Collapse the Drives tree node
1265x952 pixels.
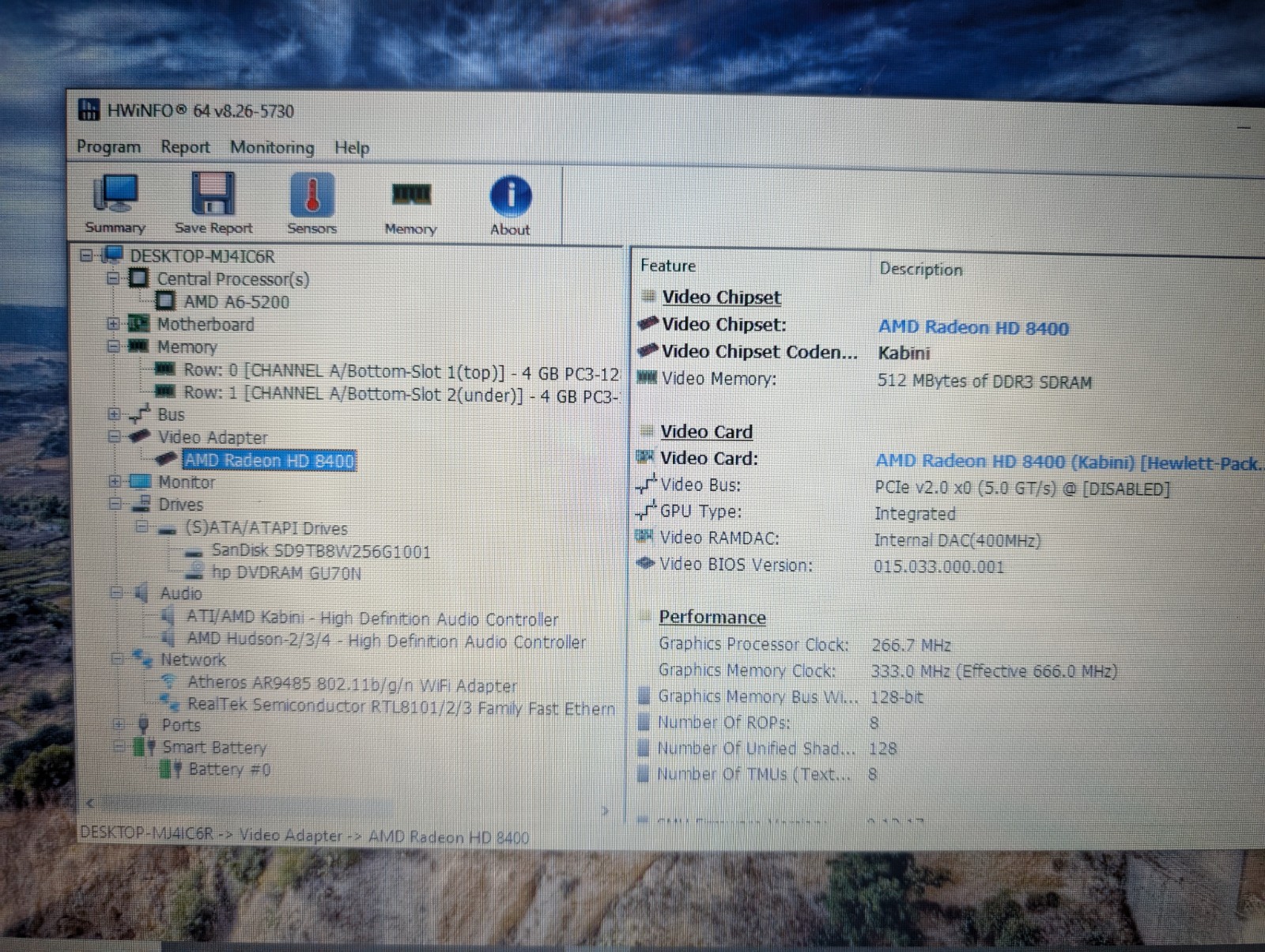[115, 504]
